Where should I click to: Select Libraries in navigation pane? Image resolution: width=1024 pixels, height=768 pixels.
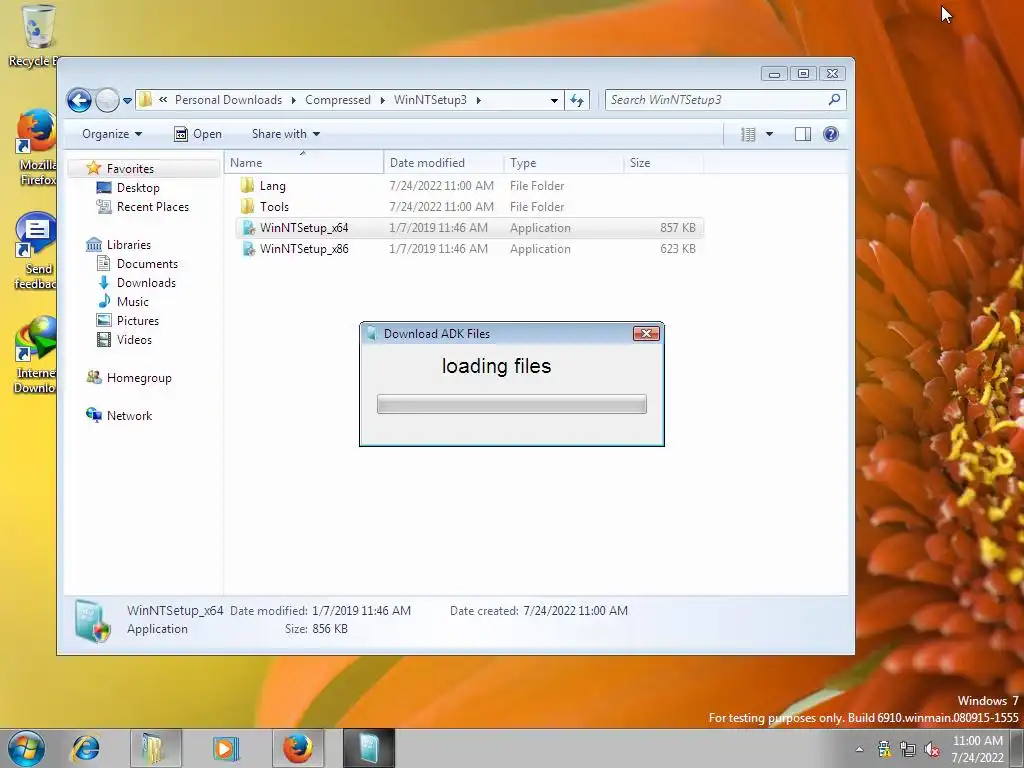click(x=129, y=244)
